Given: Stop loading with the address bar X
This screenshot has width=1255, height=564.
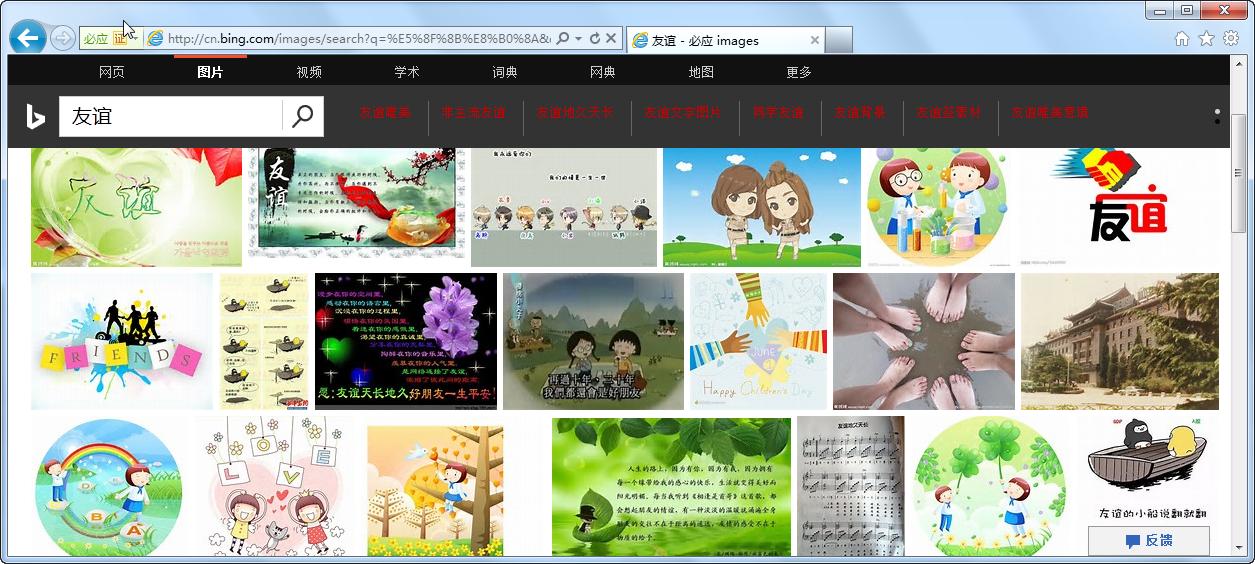Looking at the screenshot, I should 610,38.
